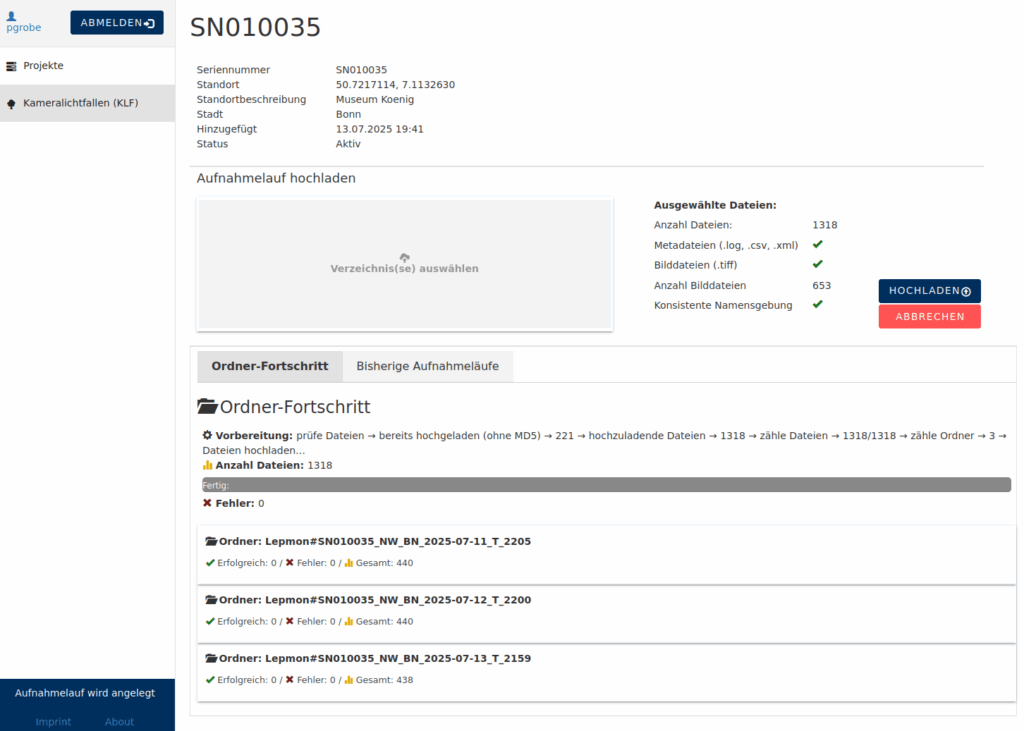Click the status value Aktiv

(x=348, y=144)
